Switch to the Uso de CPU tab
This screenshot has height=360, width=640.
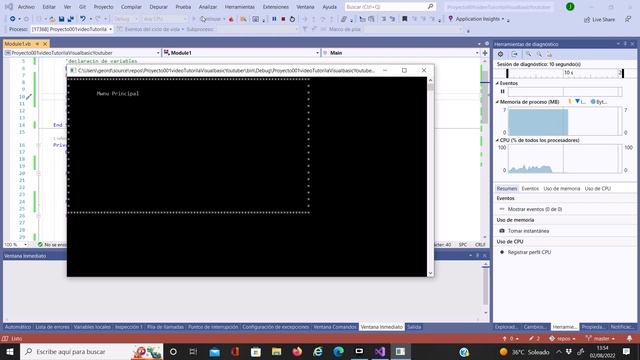pyautogui.click(x=598, y=189)
